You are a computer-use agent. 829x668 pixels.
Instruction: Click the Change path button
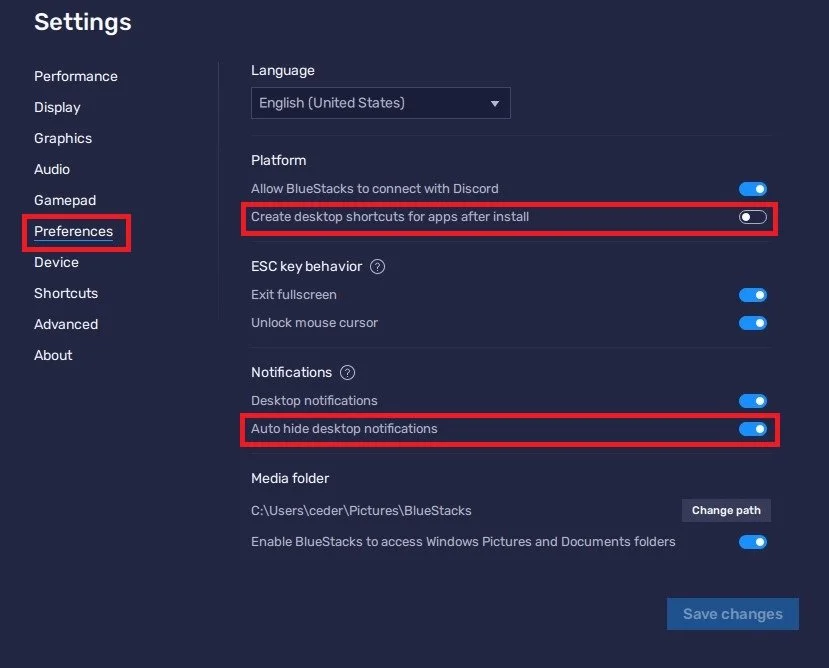[x=726, y=510]
